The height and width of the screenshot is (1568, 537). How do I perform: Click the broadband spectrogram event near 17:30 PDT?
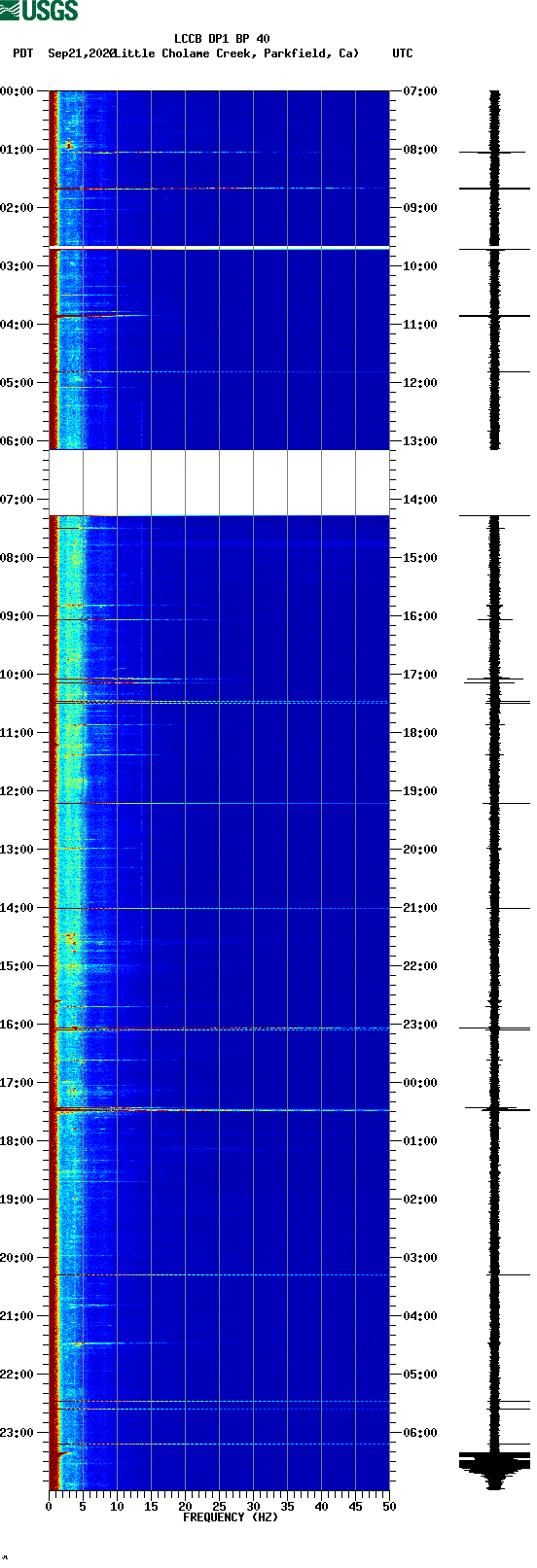219,1109
